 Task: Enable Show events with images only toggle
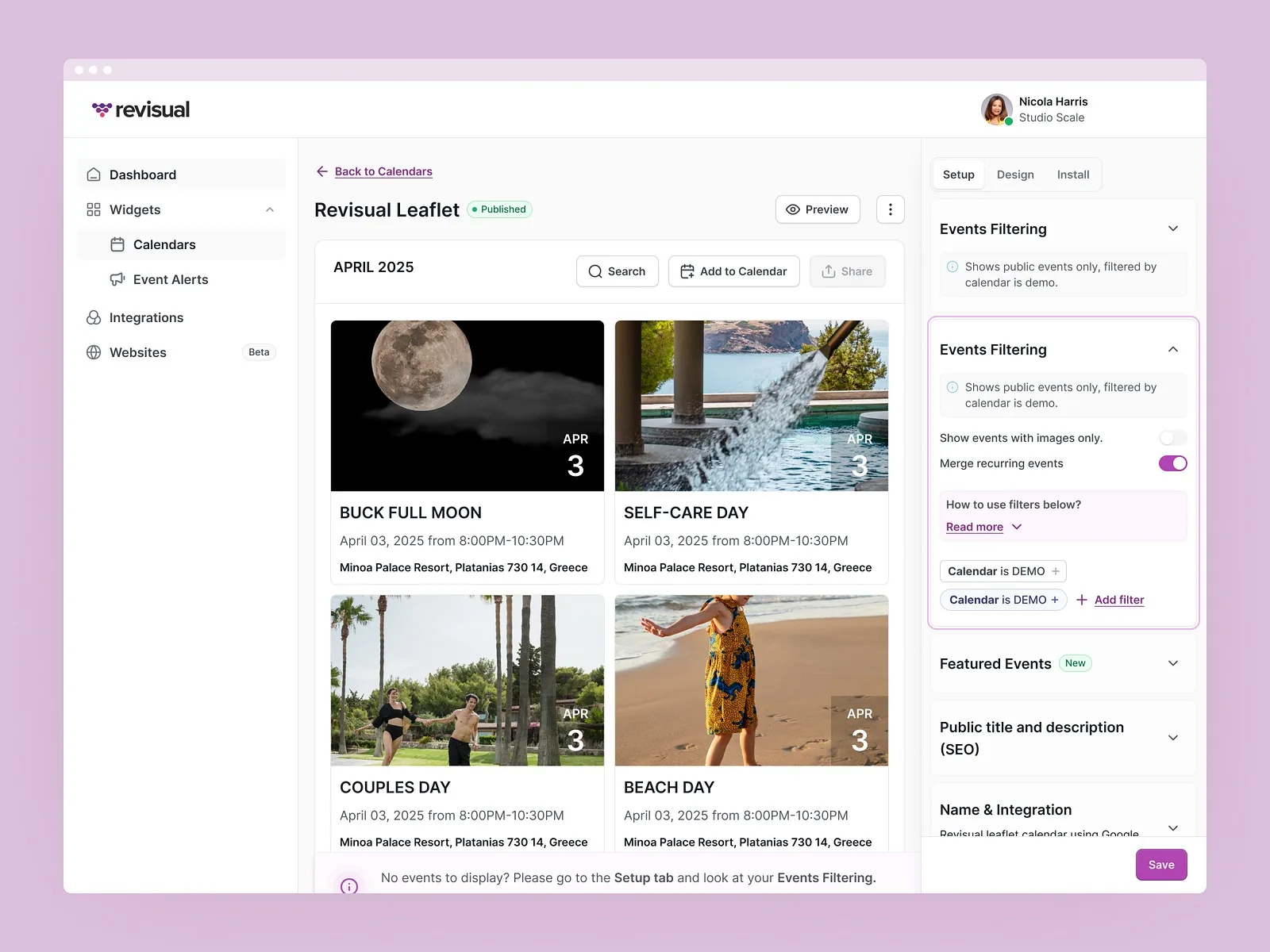[x=1173, y=438]
